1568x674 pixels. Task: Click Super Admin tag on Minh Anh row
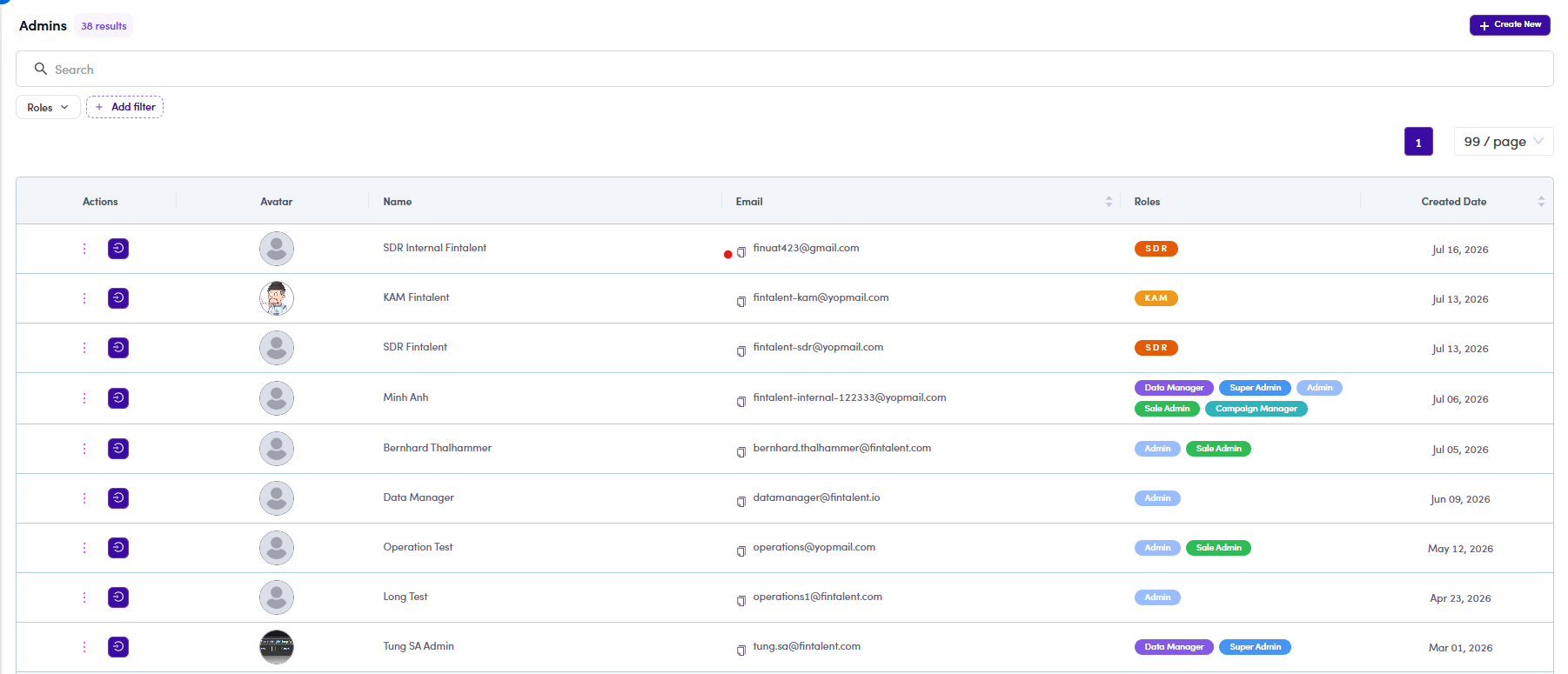1255,388
